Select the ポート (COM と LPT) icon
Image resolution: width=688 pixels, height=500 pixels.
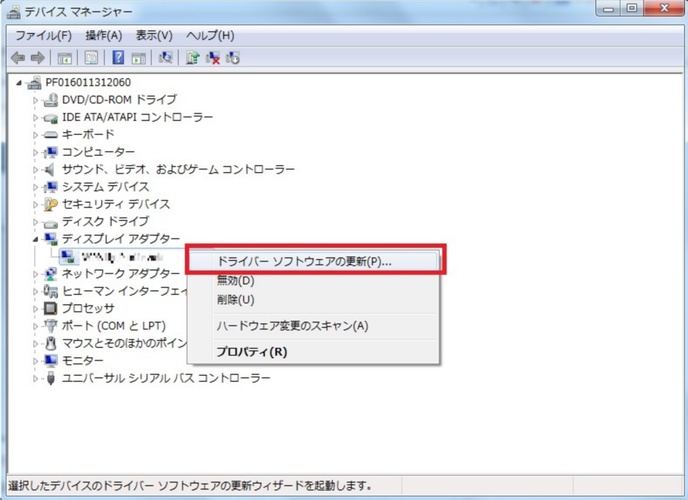pyautogui.click(x=50, y=326)
